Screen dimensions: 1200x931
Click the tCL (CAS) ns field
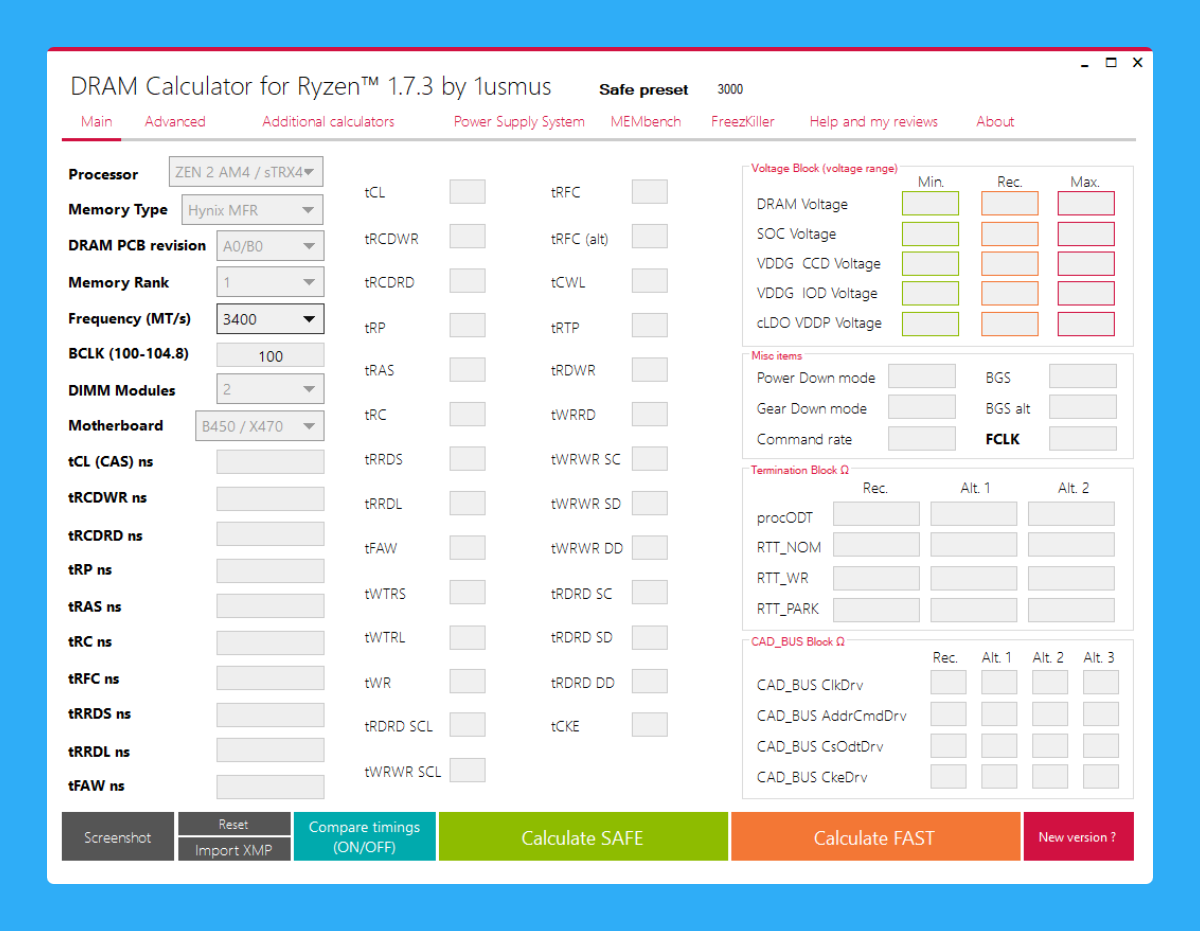pos(270,461)
